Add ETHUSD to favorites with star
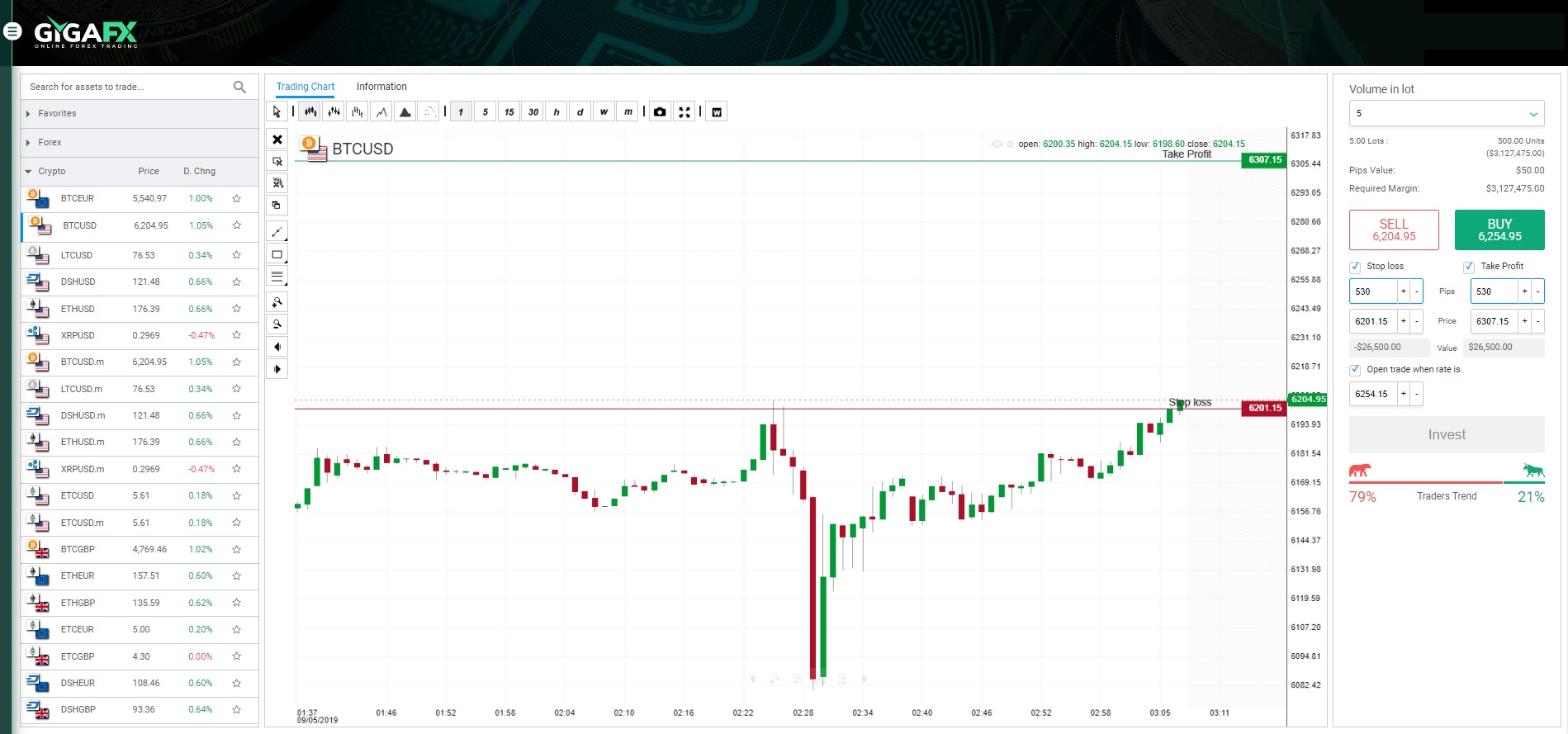The width and height of the screenshot is (1568, 734). pyautogui.click(x=237, y=309)
